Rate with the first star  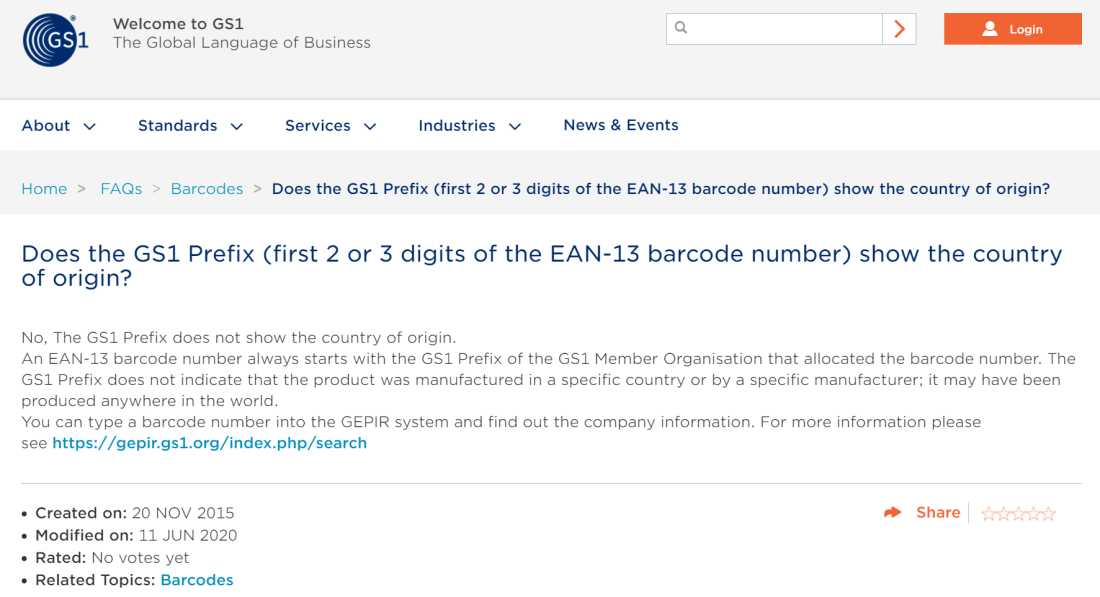pyautogui.click(x=988, y=514)
